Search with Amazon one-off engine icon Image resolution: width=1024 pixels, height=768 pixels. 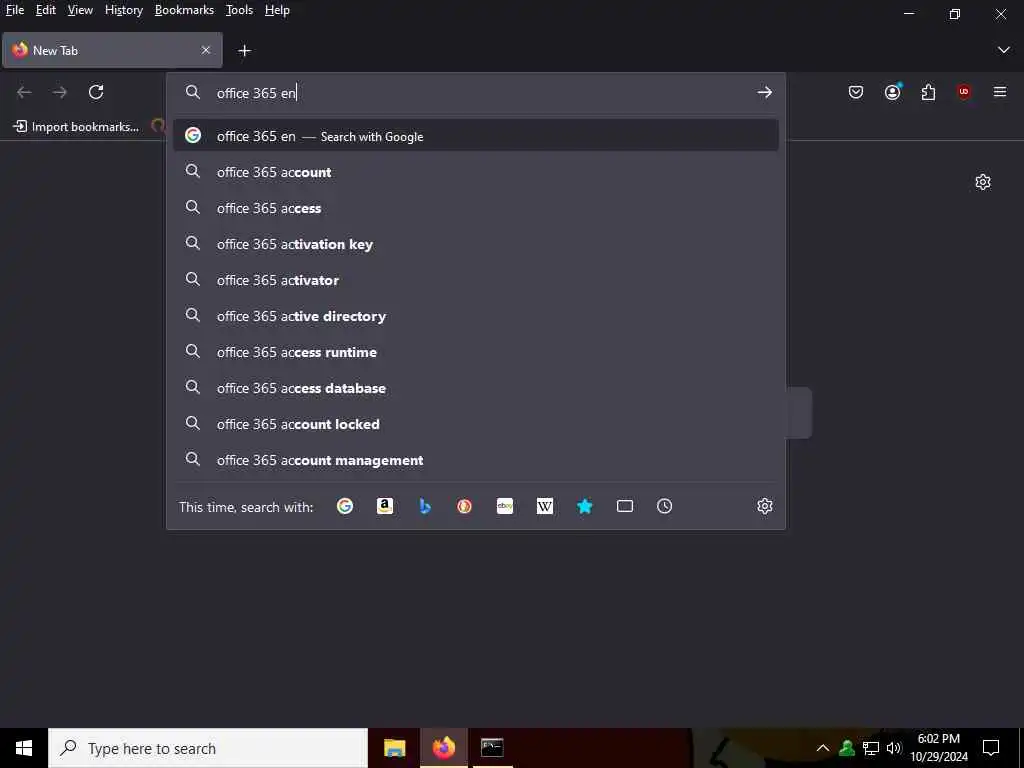pos(385,506)
